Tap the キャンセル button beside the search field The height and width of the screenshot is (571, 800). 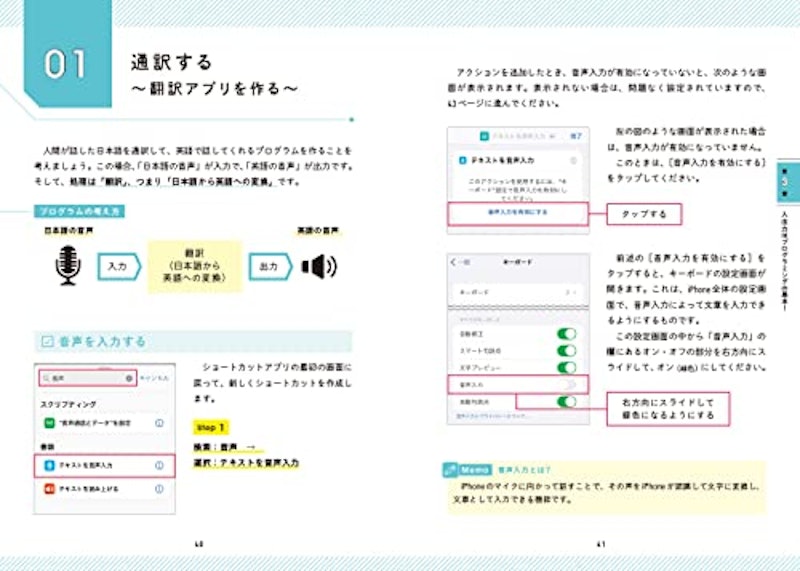(x=154, y=378)
